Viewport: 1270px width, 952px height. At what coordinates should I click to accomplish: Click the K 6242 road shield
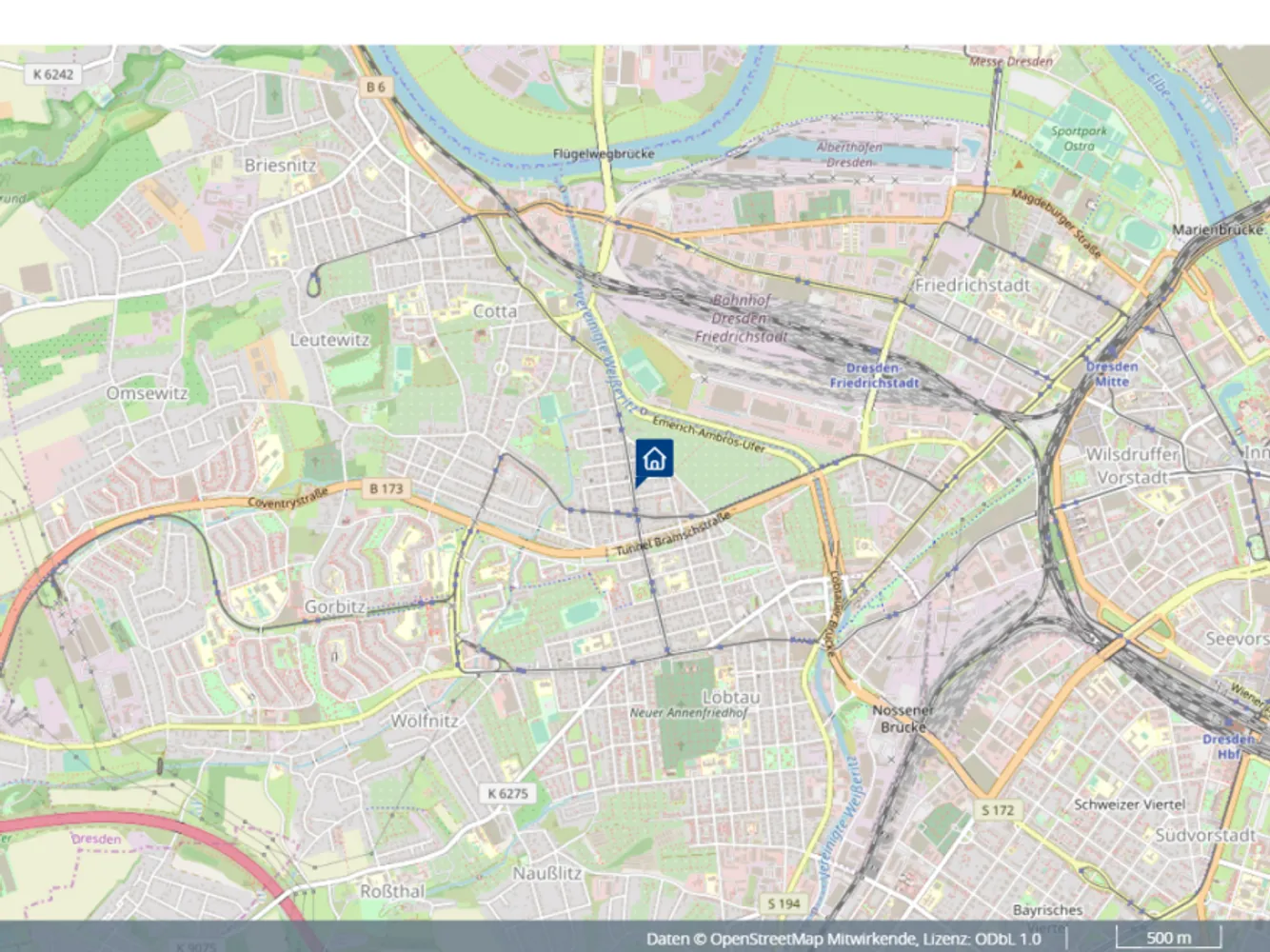coord(52,73)
